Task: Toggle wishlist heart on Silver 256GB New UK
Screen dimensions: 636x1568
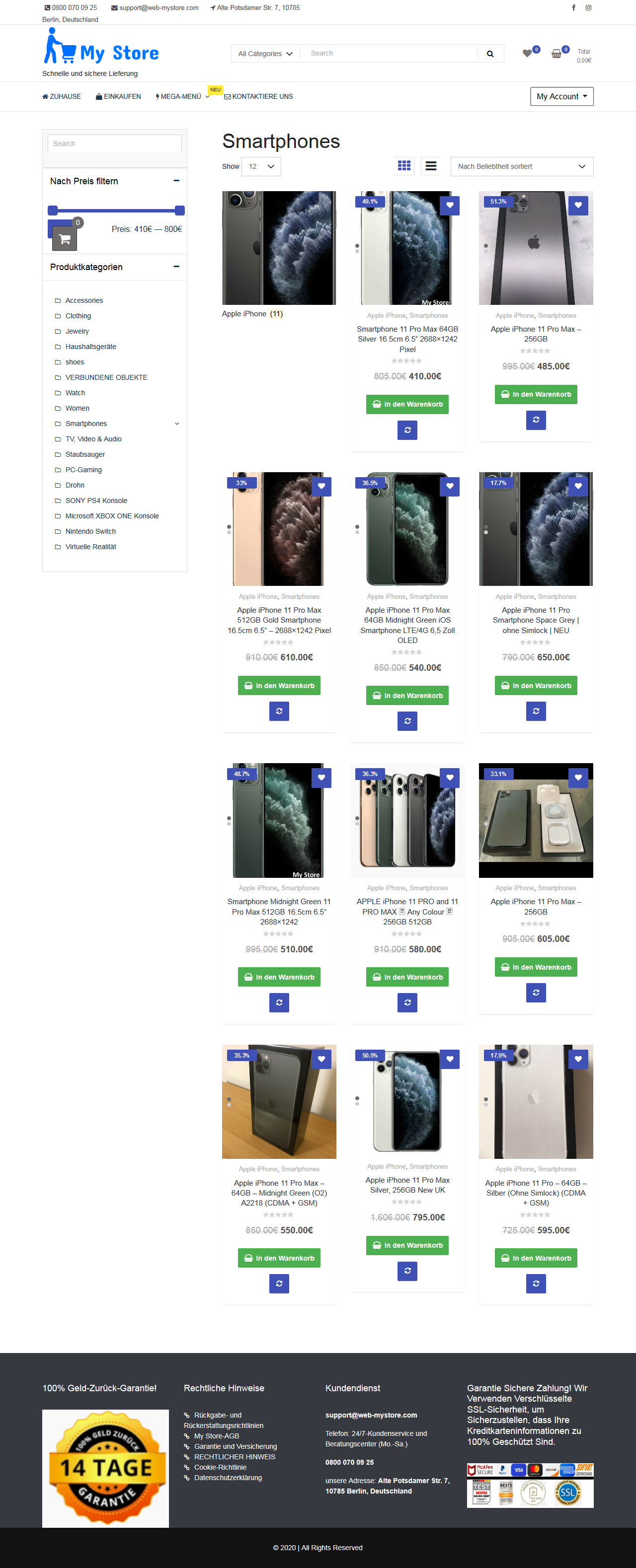Action: pos(450,1059)
